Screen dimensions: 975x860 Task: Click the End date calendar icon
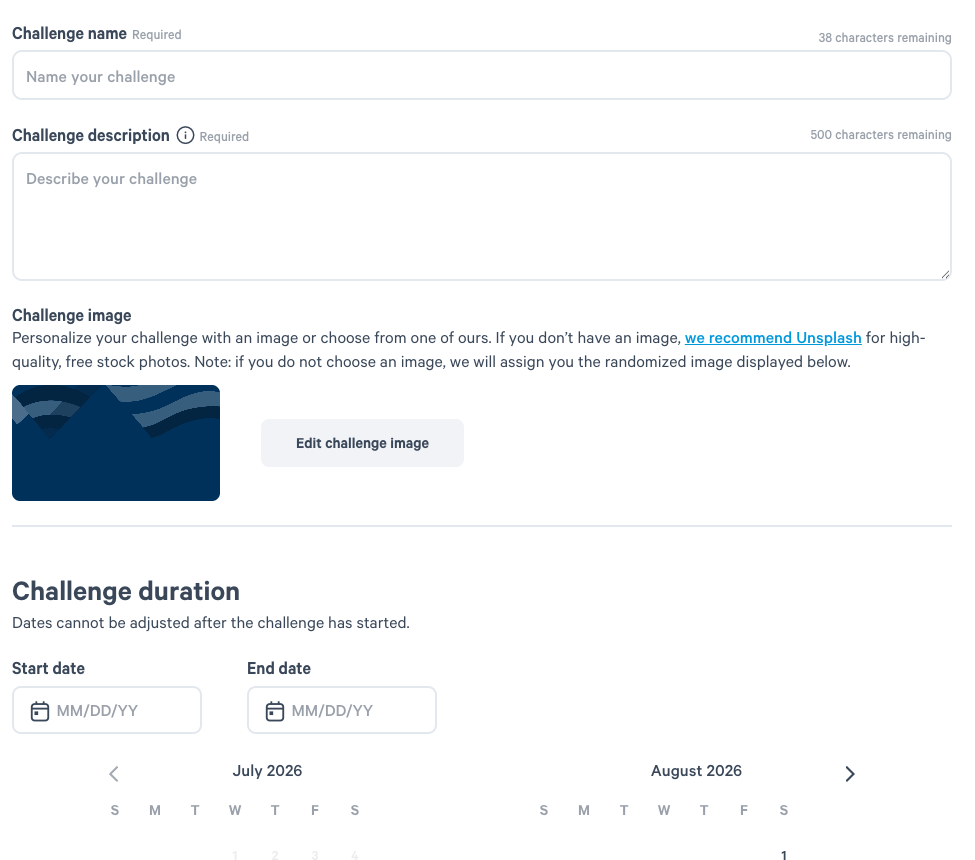click(275, 711)
